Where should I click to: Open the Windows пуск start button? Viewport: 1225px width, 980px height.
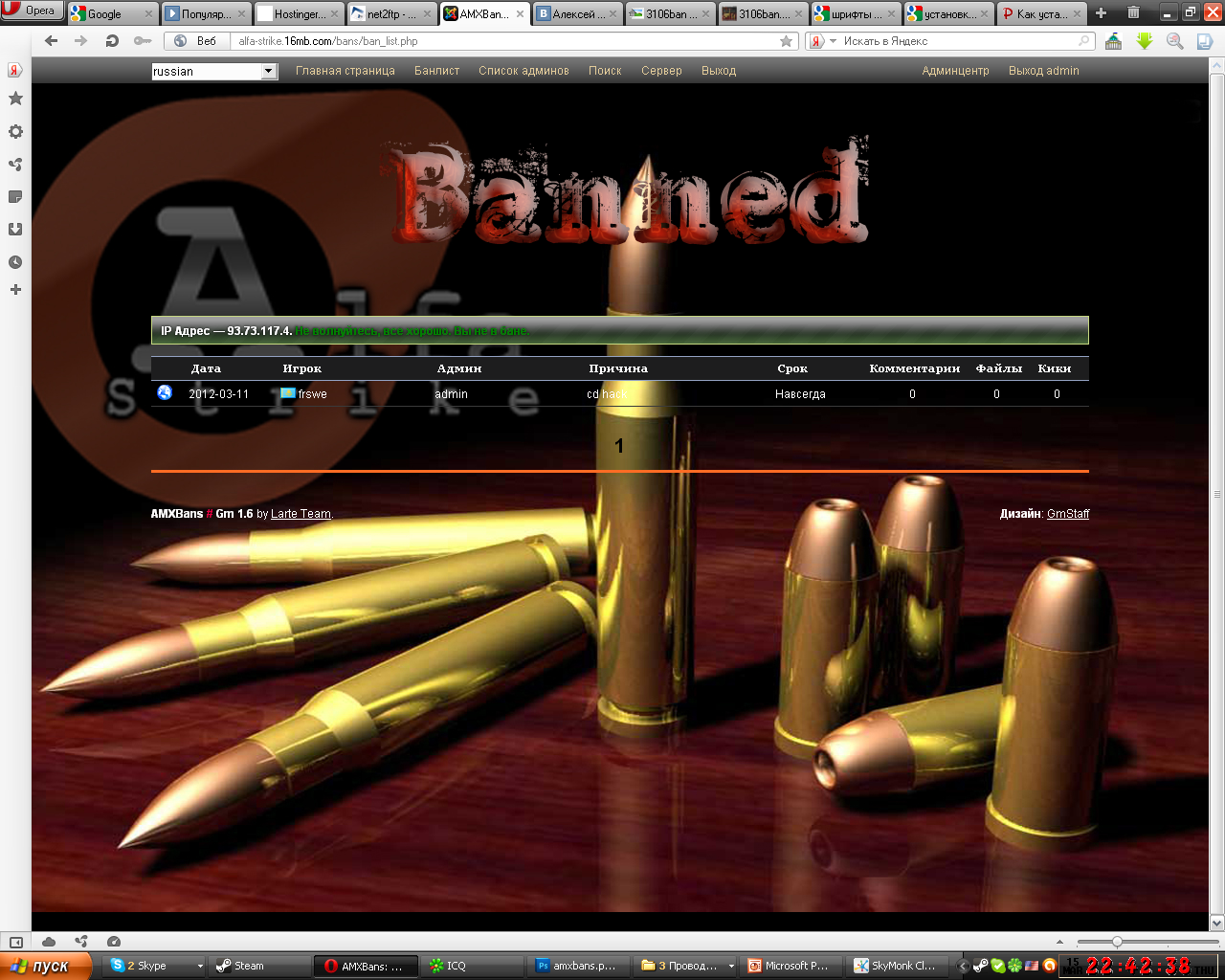pos(46,966)
